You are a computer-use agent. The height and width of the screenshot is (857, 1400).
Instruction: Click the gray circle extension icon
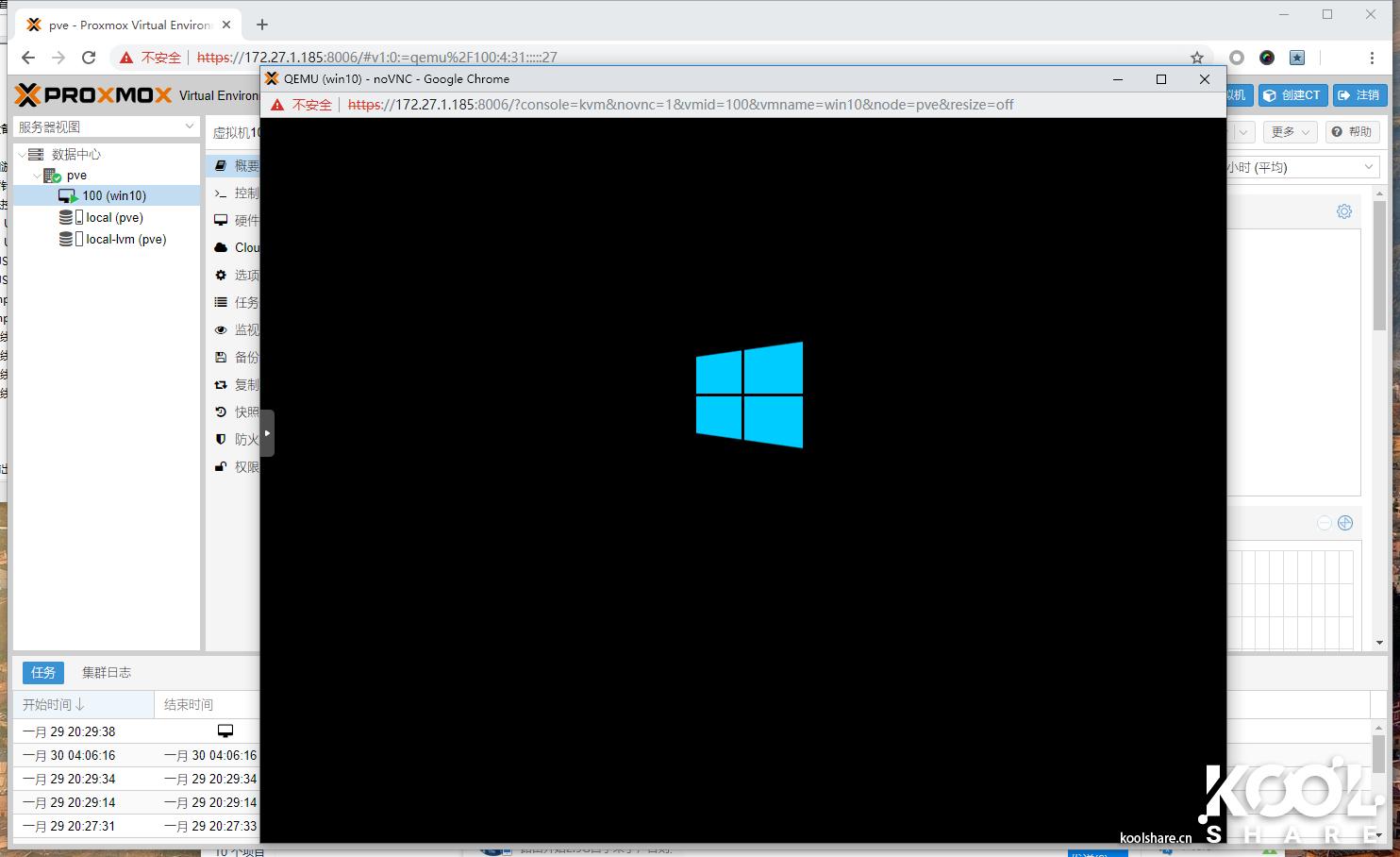pyautogui.click(x=1237, y=58)
